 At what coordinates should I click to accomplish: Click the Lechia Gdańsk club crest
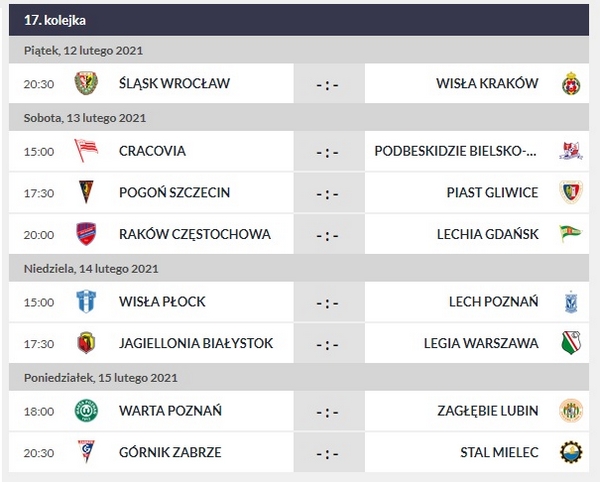pyautogui.click(x=571, y=234)
